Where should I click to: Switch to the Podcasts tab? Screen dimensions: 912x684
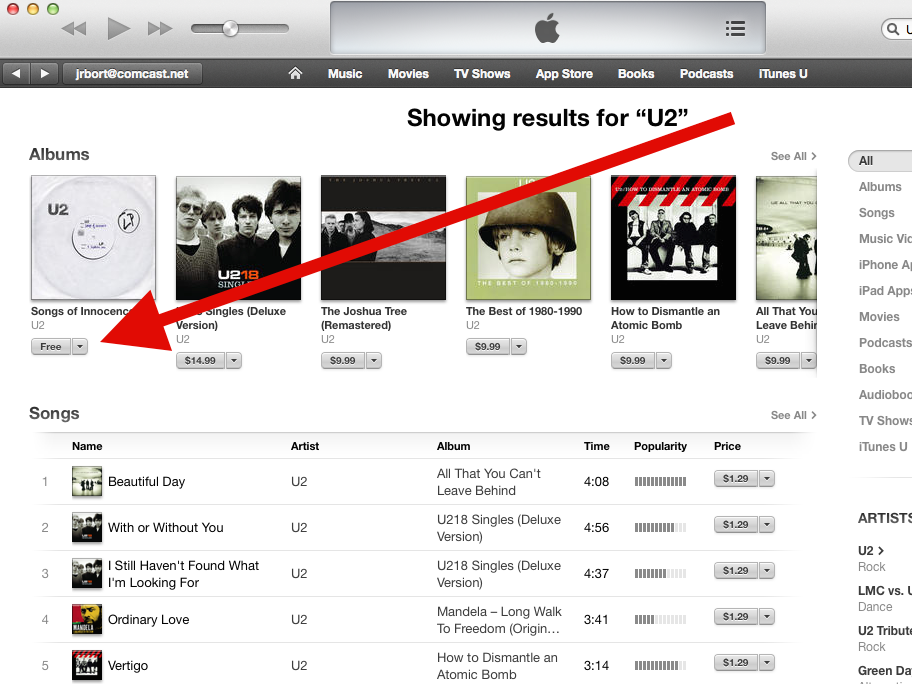(706, 74)
